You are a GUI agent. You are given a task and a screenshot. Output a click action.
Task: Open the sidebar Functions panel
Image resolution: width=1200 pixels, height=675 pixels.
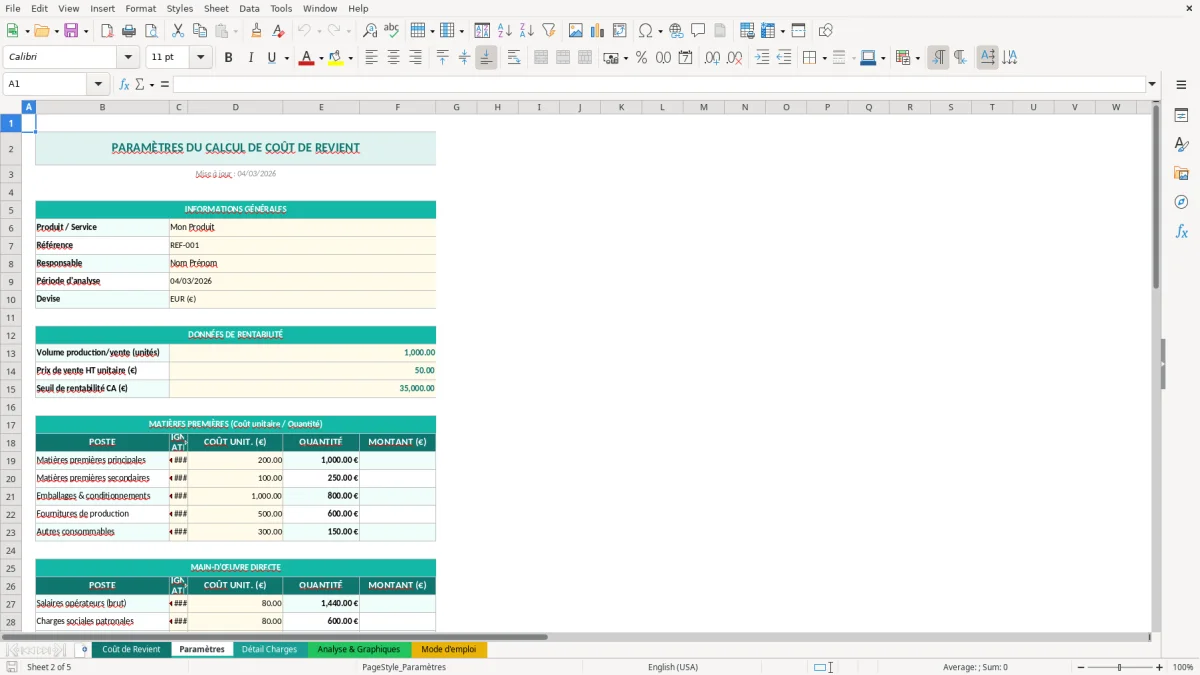(x=1181, y=232)
